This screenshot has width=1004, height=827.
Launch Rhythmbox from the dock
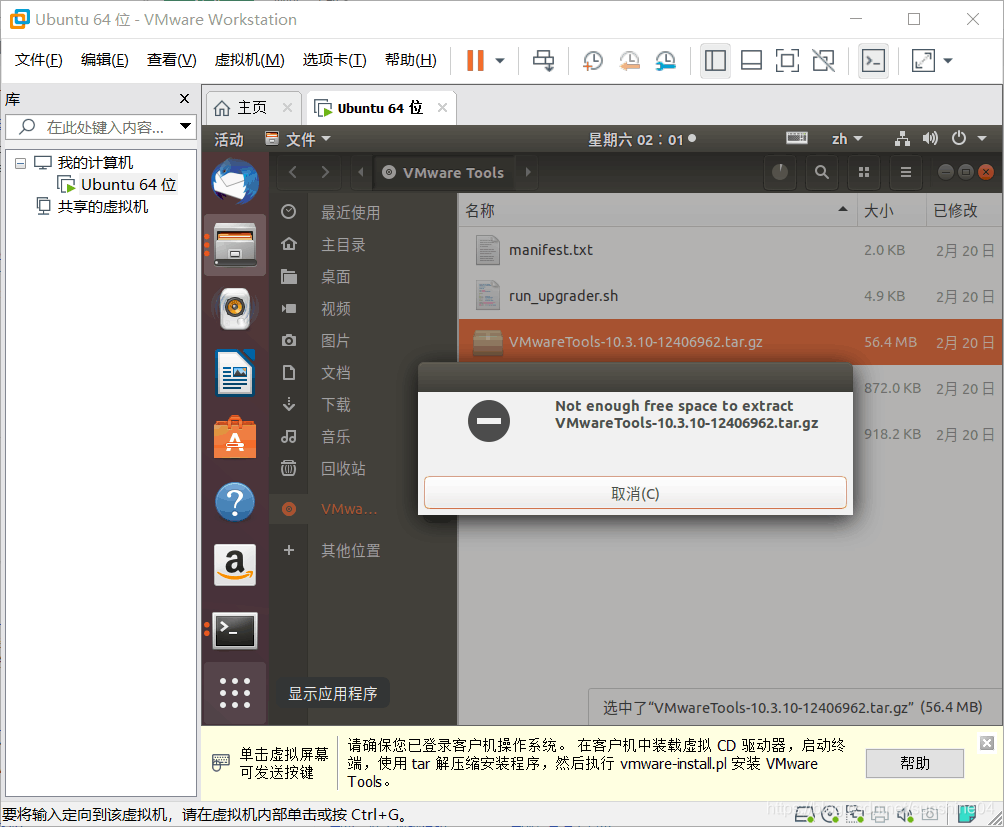pos(235,309)
